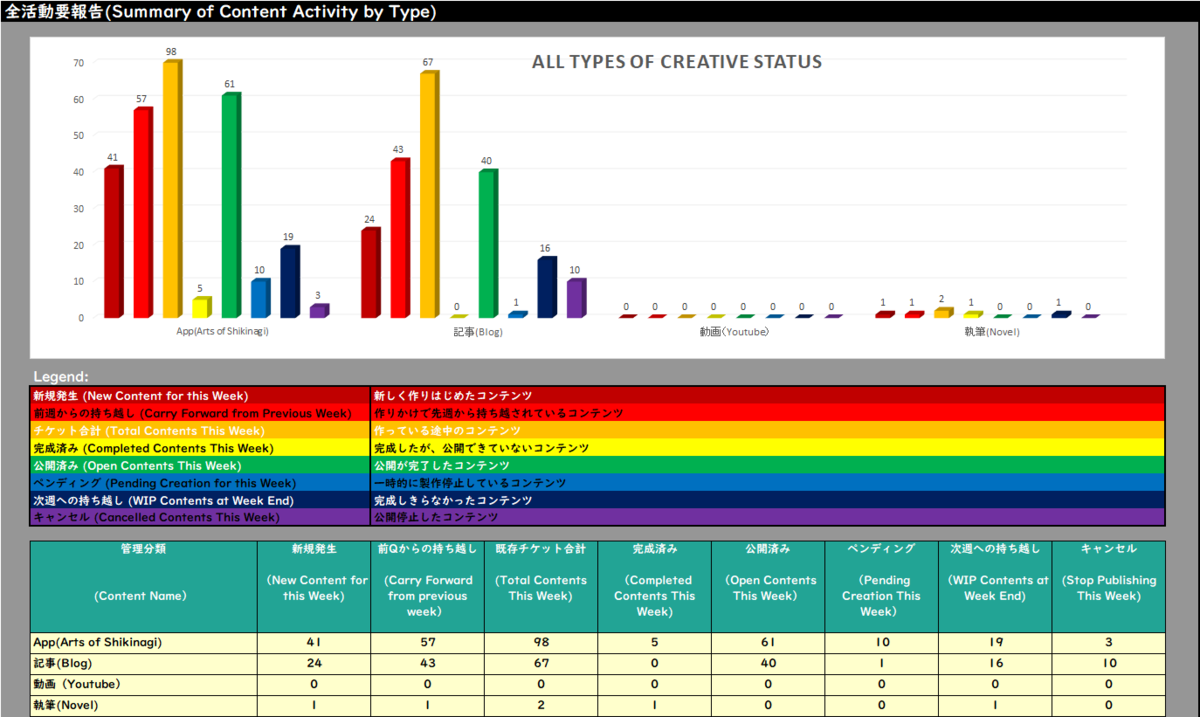
Task: Click cell 41 in App table row
Action: coord(315,642)
